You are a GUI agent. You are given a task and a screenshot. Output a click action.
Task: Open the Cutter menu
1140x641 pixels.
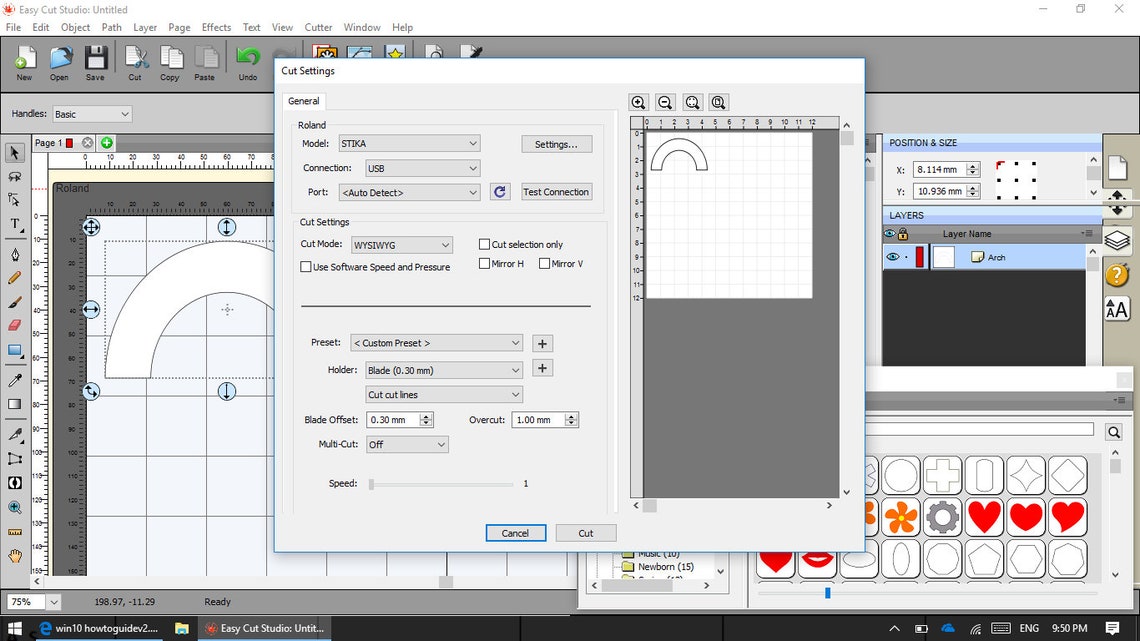(x=317, y=27)
